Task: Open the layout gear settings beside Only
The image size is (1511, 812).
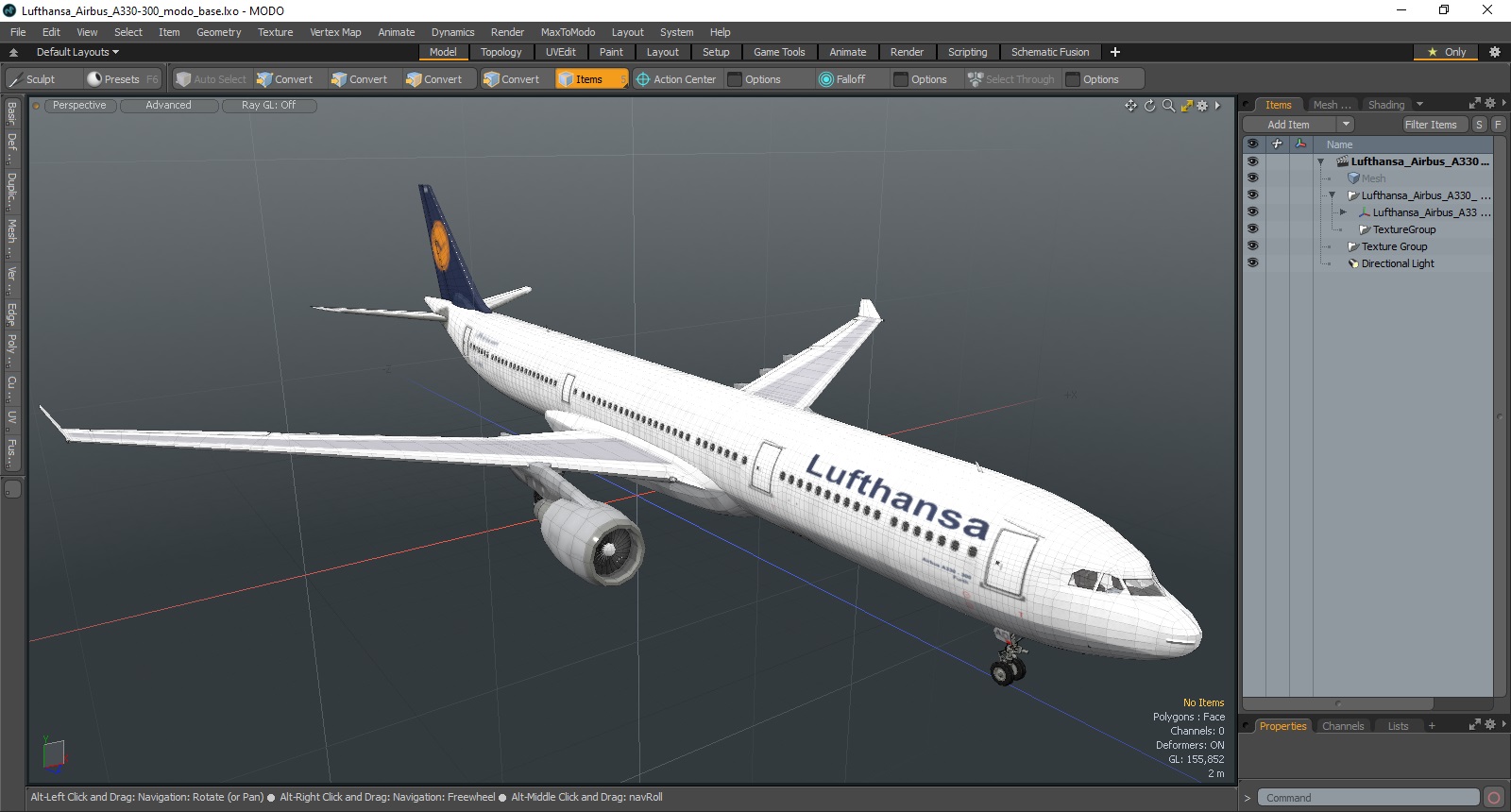Action: coord(1495,52)
